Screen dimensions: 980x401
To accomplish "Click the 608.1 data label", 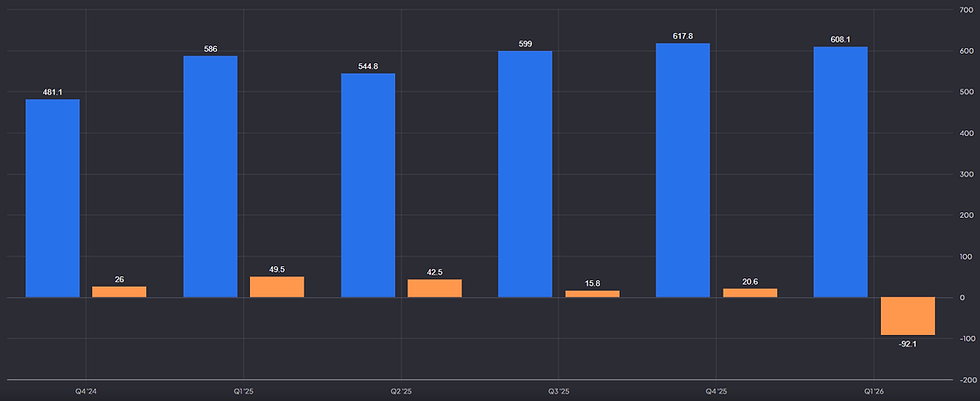I will (x=841, y=39).
